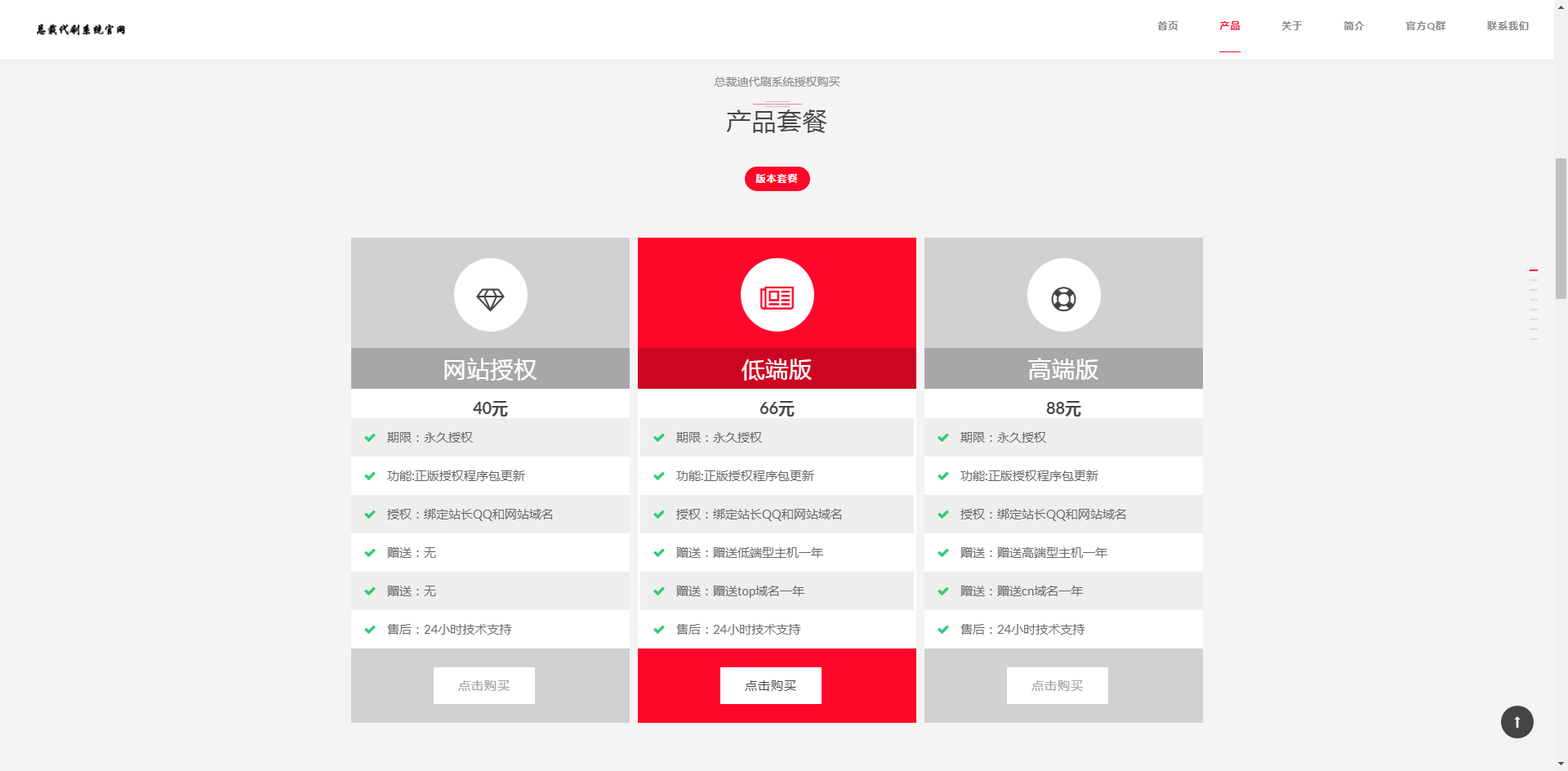The image size is (1568, 771).
Task: Click checkmark beside 网站授权 期限:永久授权
Action: point(370,438)
